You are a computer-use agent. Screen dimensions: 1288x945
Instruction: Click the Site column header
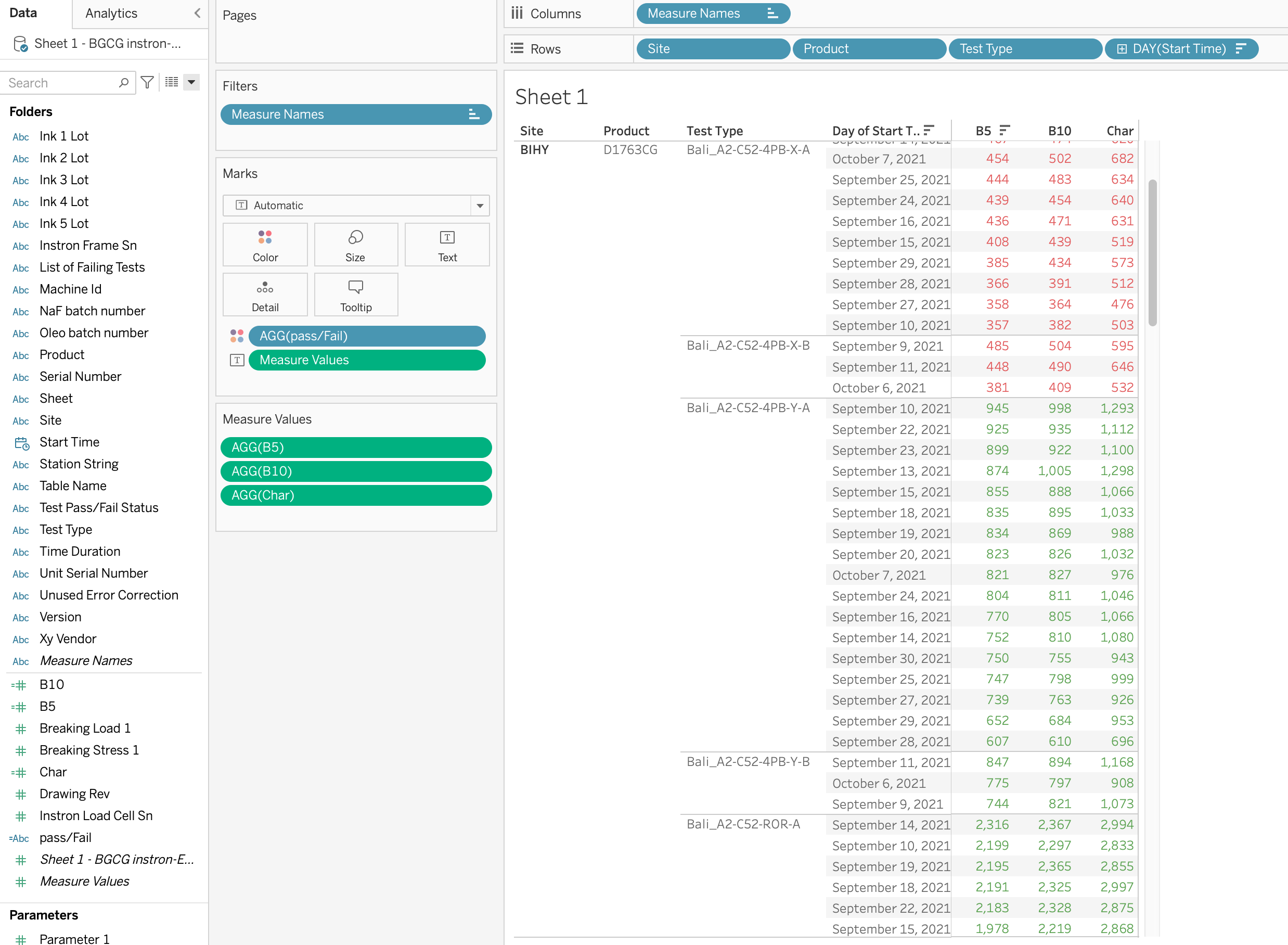532,131
